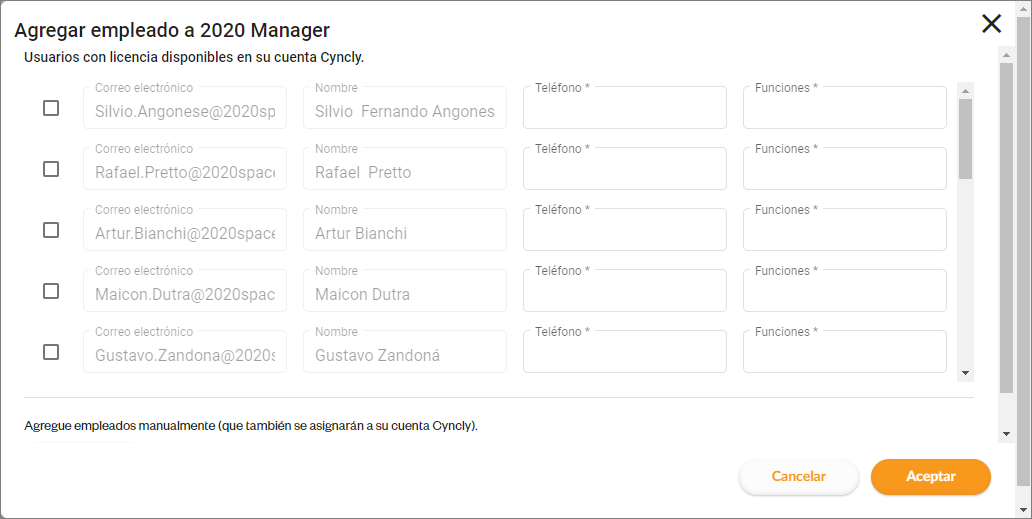Click the Teléfono field in Maicon Dutra's row
This screenshot has height=519, width=1032.
point(624,291)
